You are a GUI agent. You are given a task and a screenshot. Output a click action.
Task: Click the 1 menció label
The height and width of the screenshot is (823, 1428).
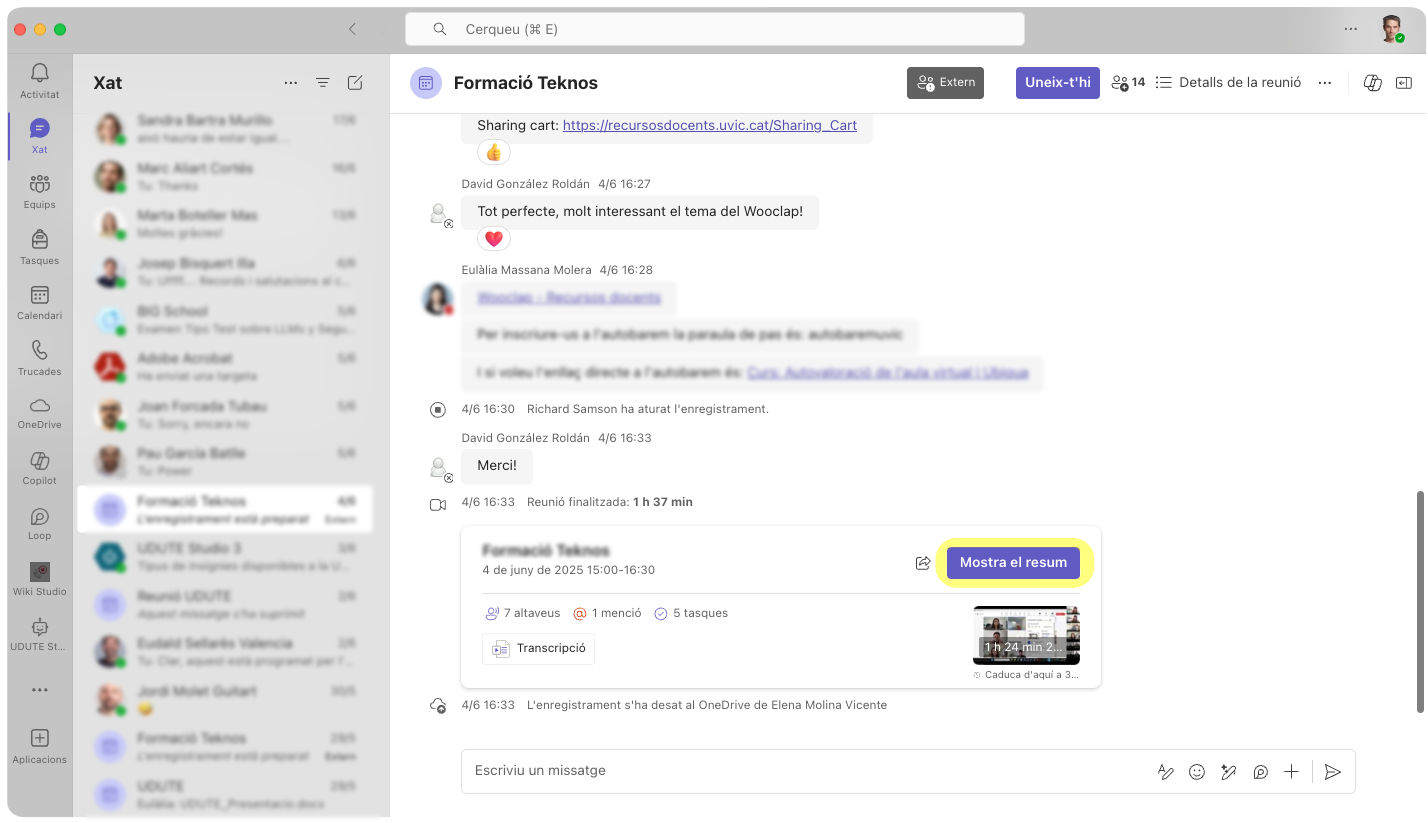click(607, 613)
